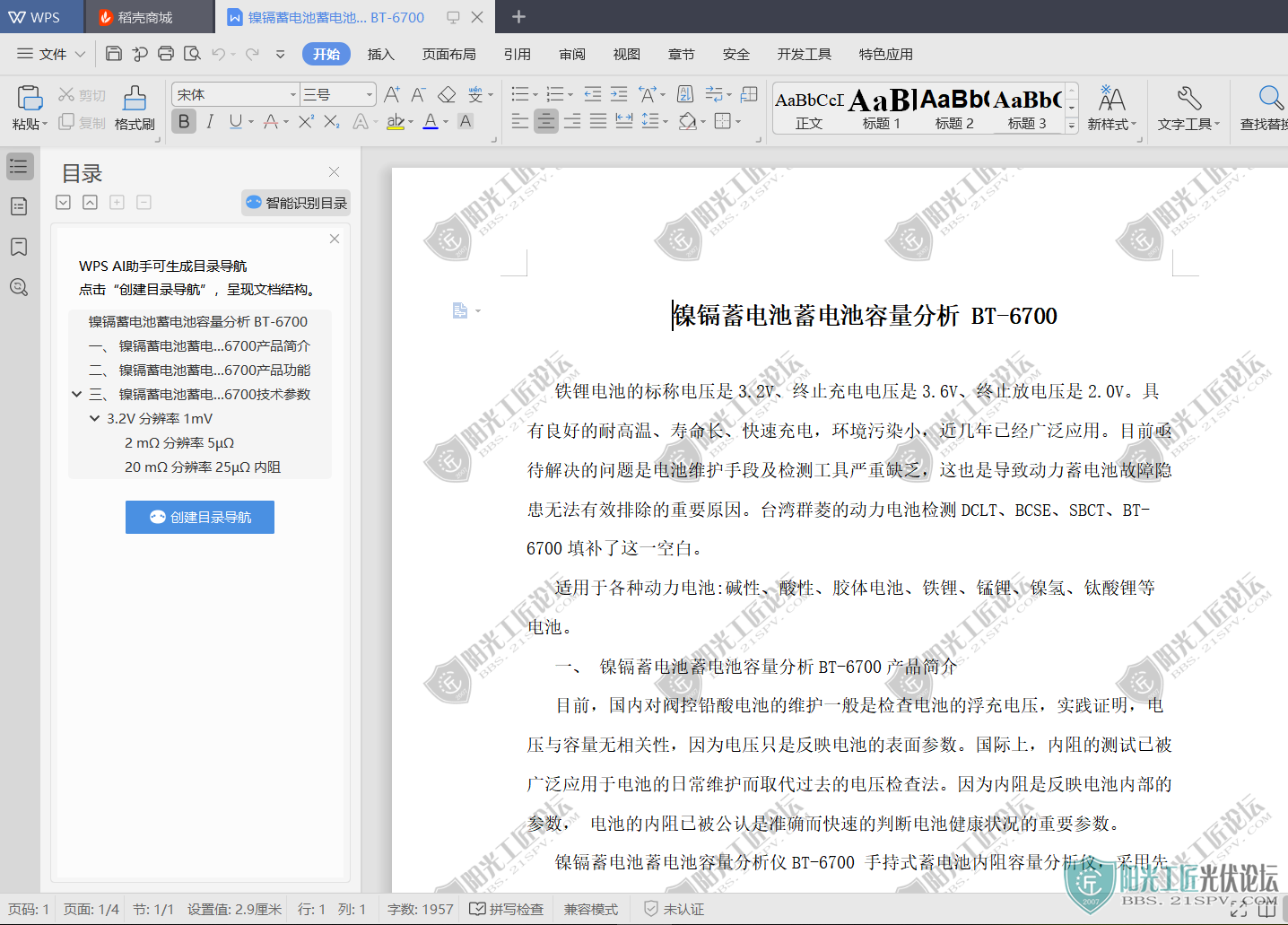The width and height of the screenshot is (1288, 925).
Task: Toggle Bold formatting
Action: (184, 121)
